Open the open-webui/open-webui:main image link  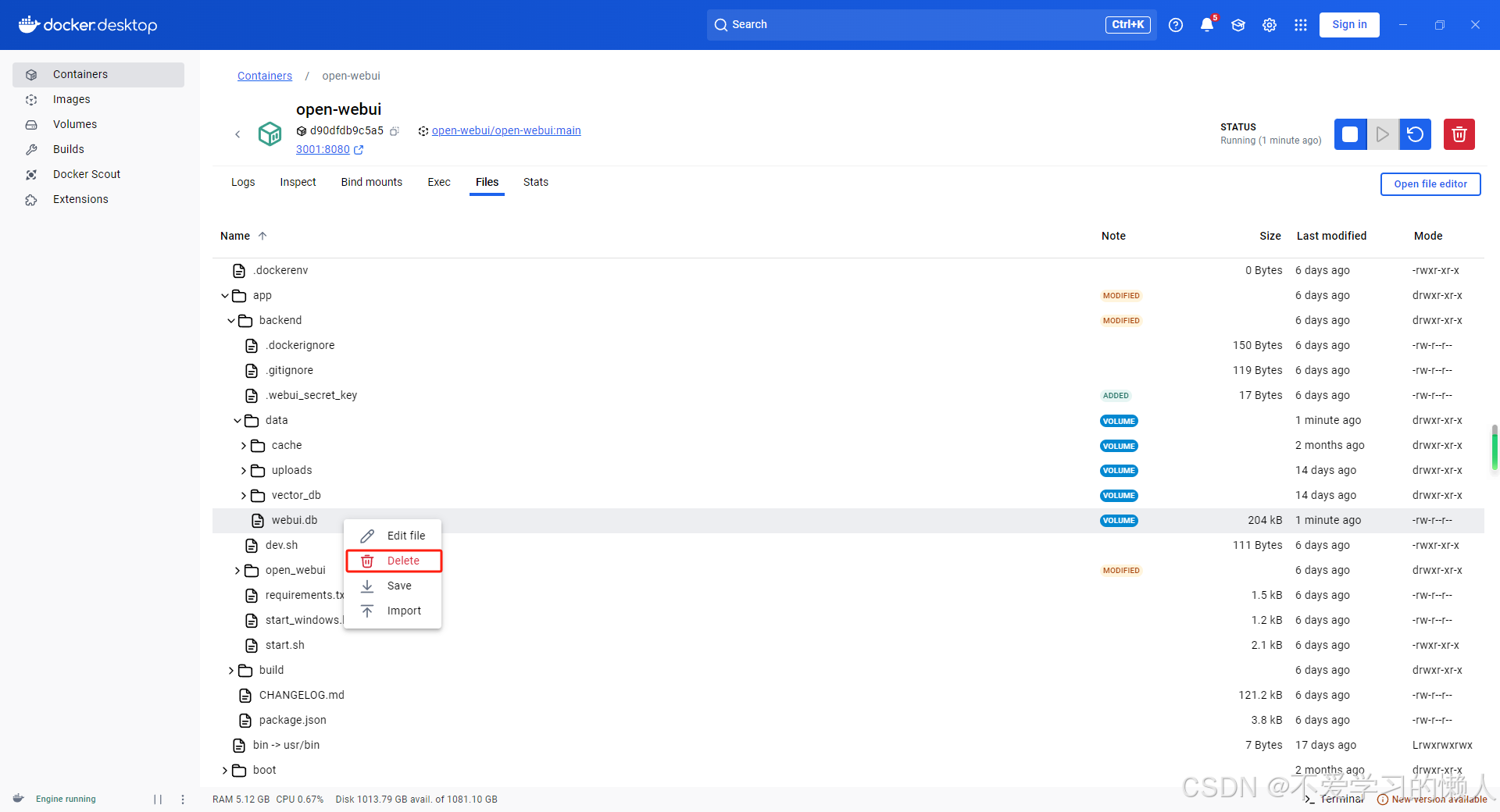point(506,130)
